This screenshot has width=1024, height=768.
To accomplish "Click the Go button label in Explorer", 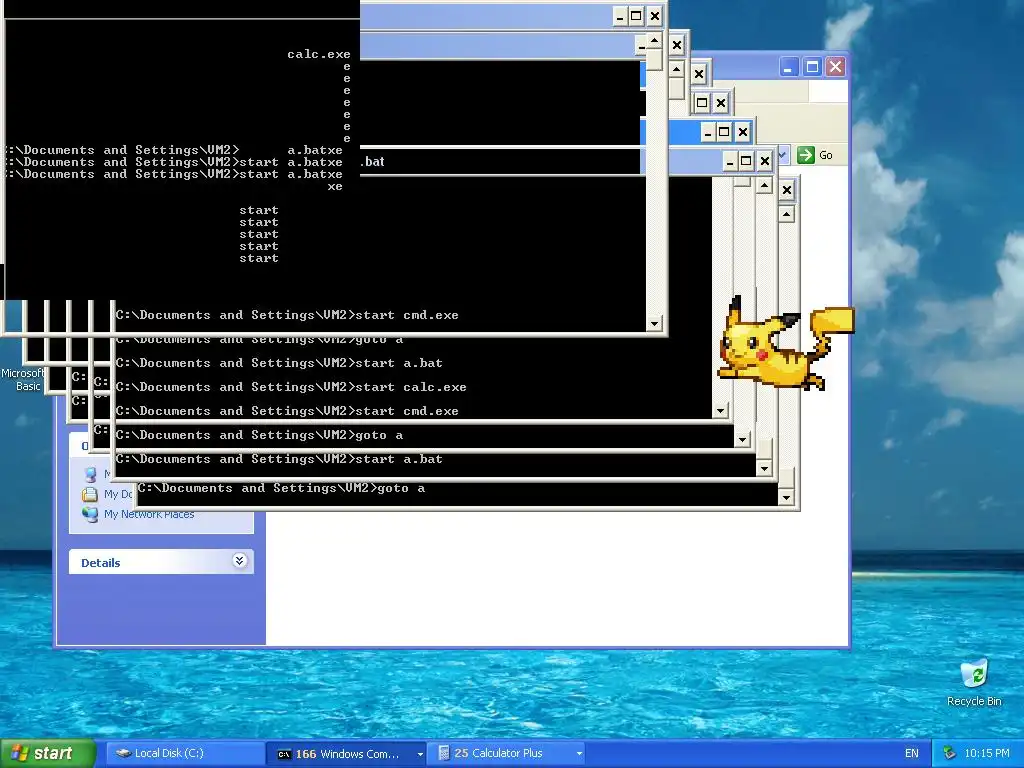I will tap(825, 155).
